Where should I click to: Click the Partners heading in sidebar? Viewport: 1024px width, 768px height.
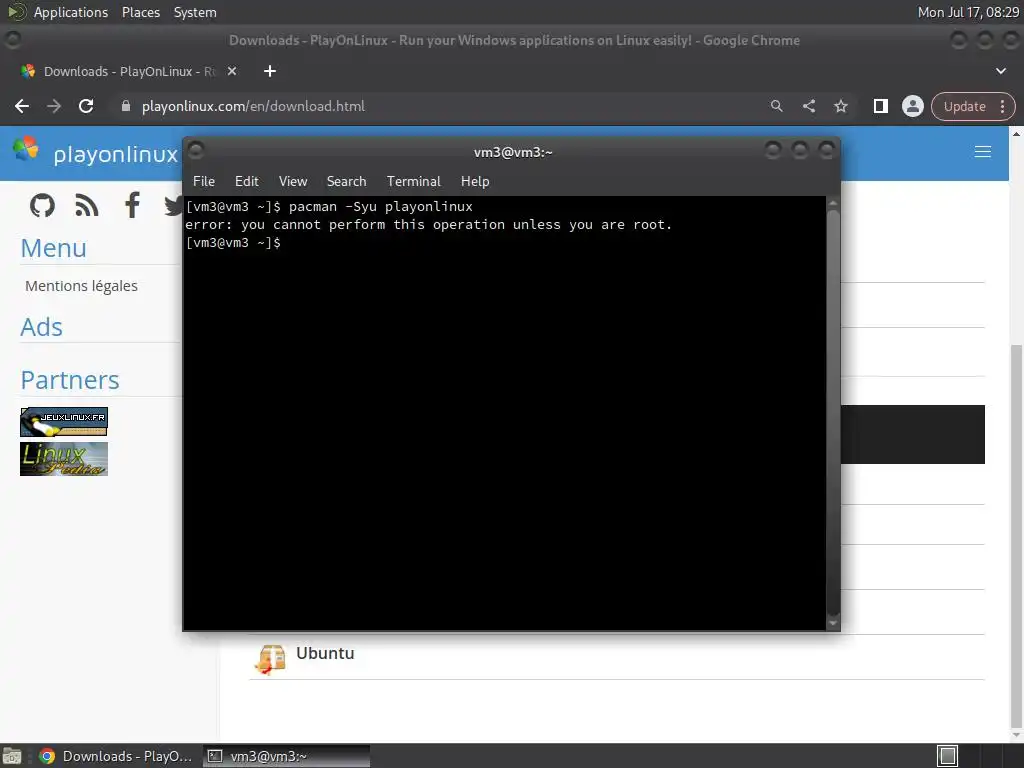(x=70, y=380)
